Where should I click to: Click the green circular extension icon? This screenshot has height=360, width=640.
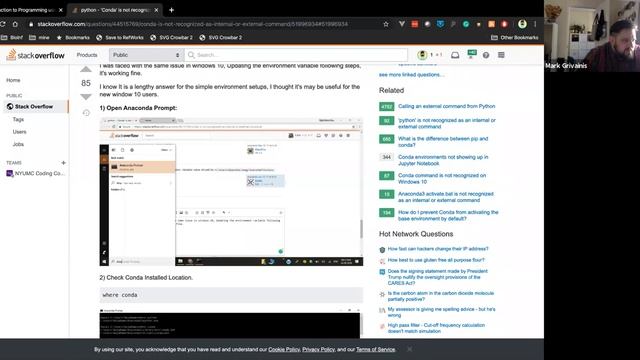click(x=466, y=24)
